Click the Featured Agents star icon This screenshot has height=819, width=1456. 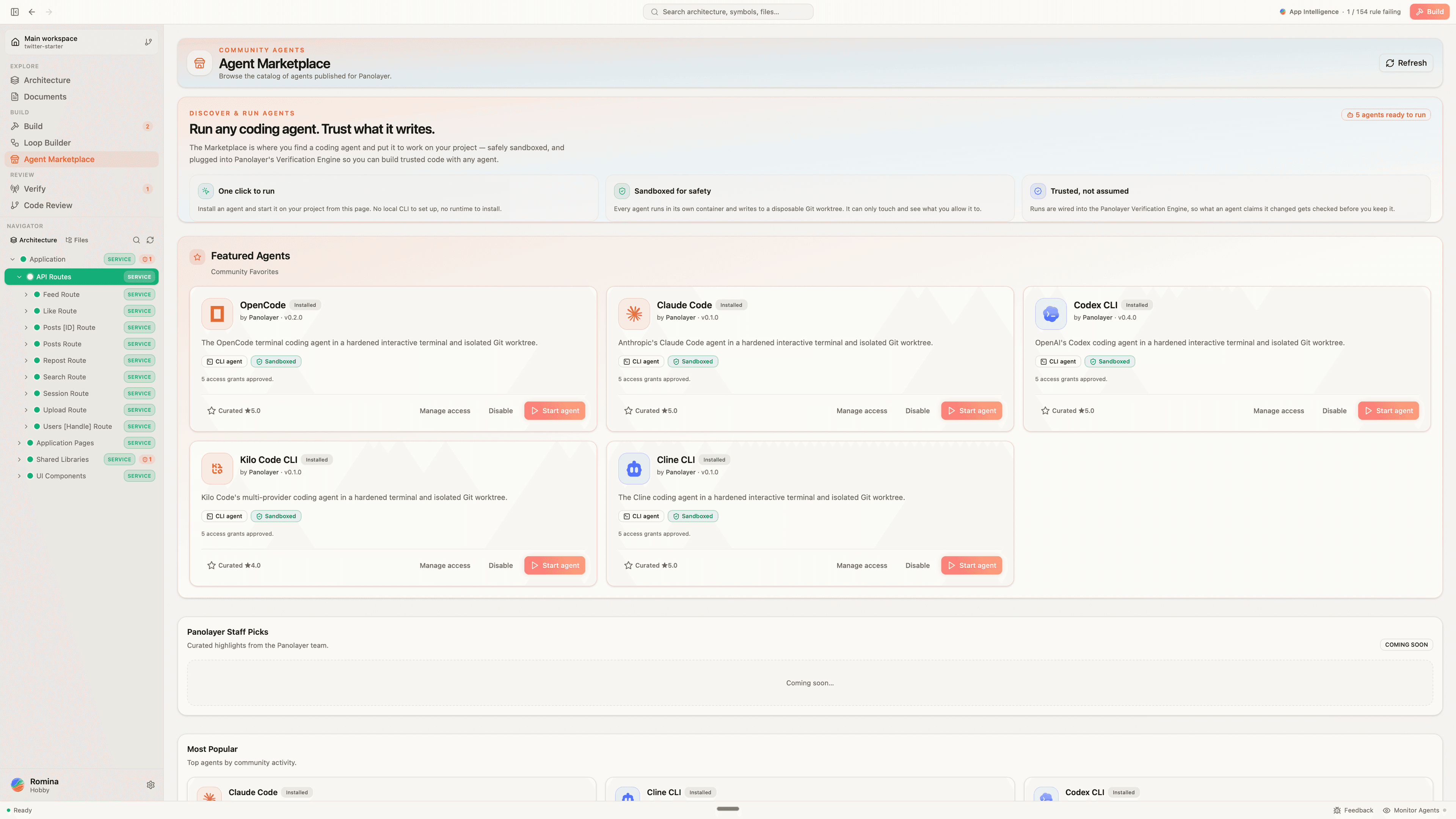pyautogui.click(x=197, y=257)
